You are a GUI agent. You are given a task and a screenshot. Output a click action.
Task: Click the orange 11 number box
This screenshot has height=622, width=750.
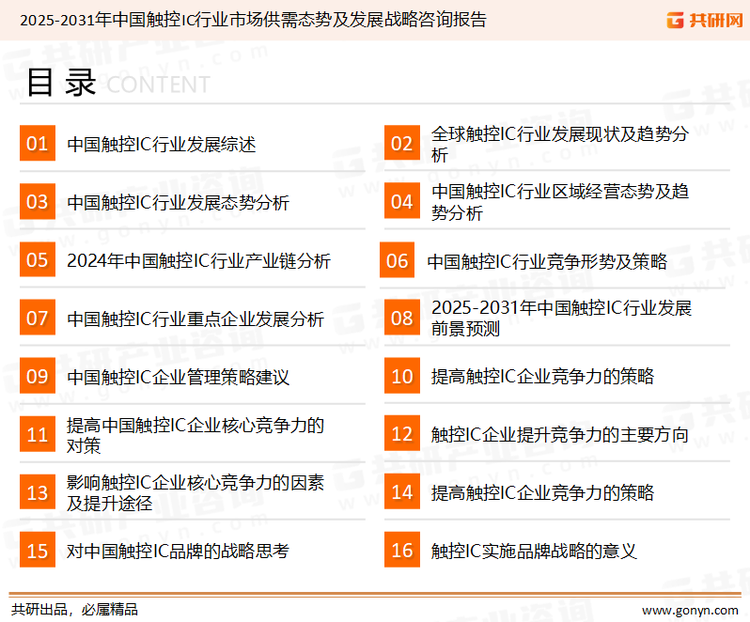[x=37, y=434]
